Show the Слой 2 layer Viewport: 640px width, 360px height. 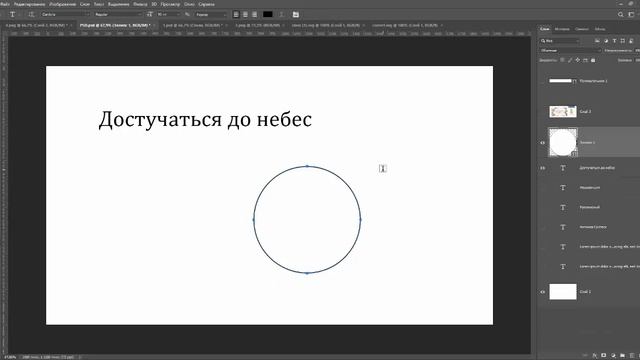point(542,111)
